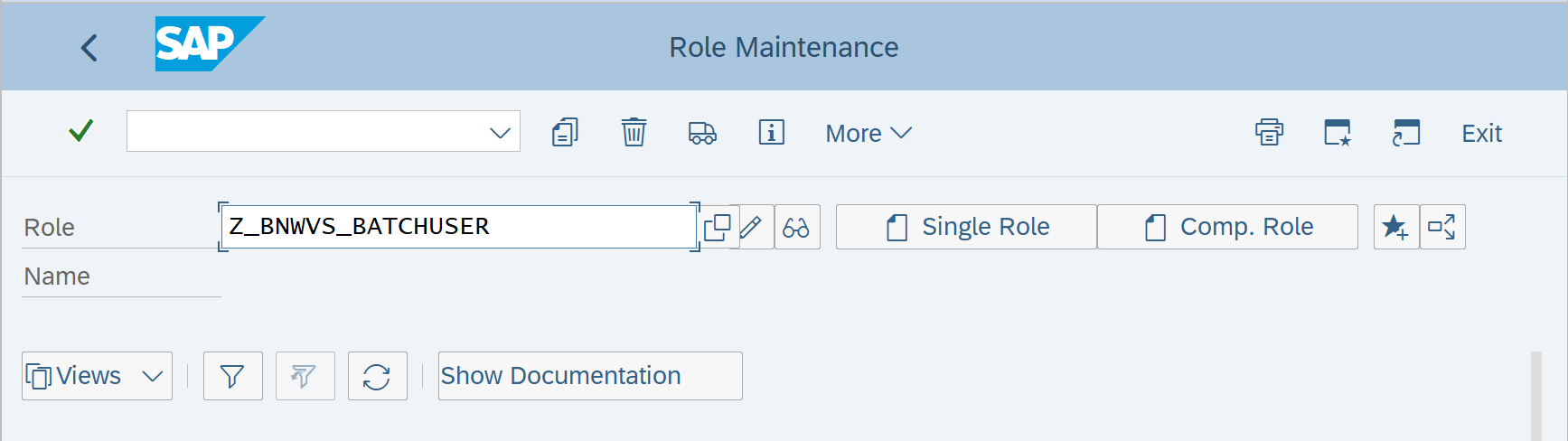Click the glasses display role icon
1568x441 pixels.
pyautogui.click(x=796, y=227)
